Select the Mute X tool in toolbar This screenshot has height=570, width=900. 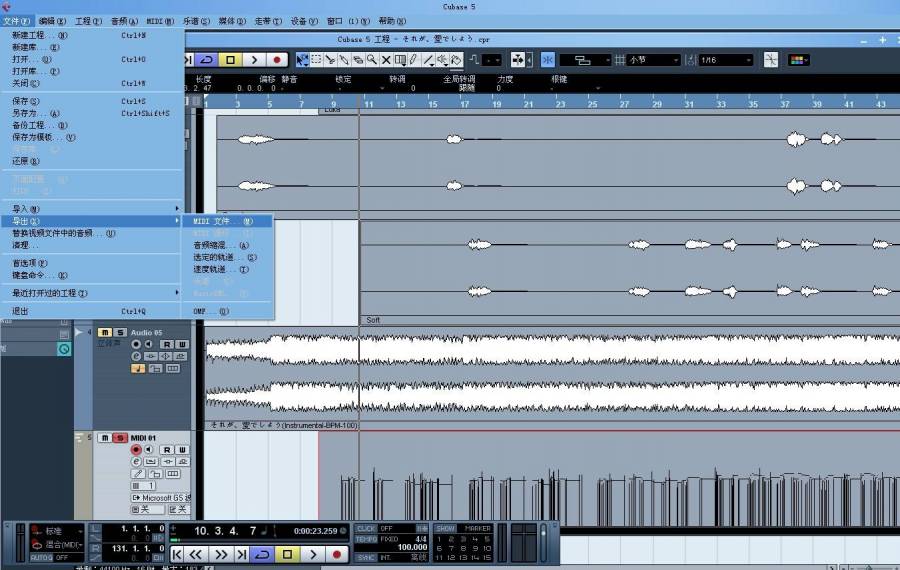(386, 60)
